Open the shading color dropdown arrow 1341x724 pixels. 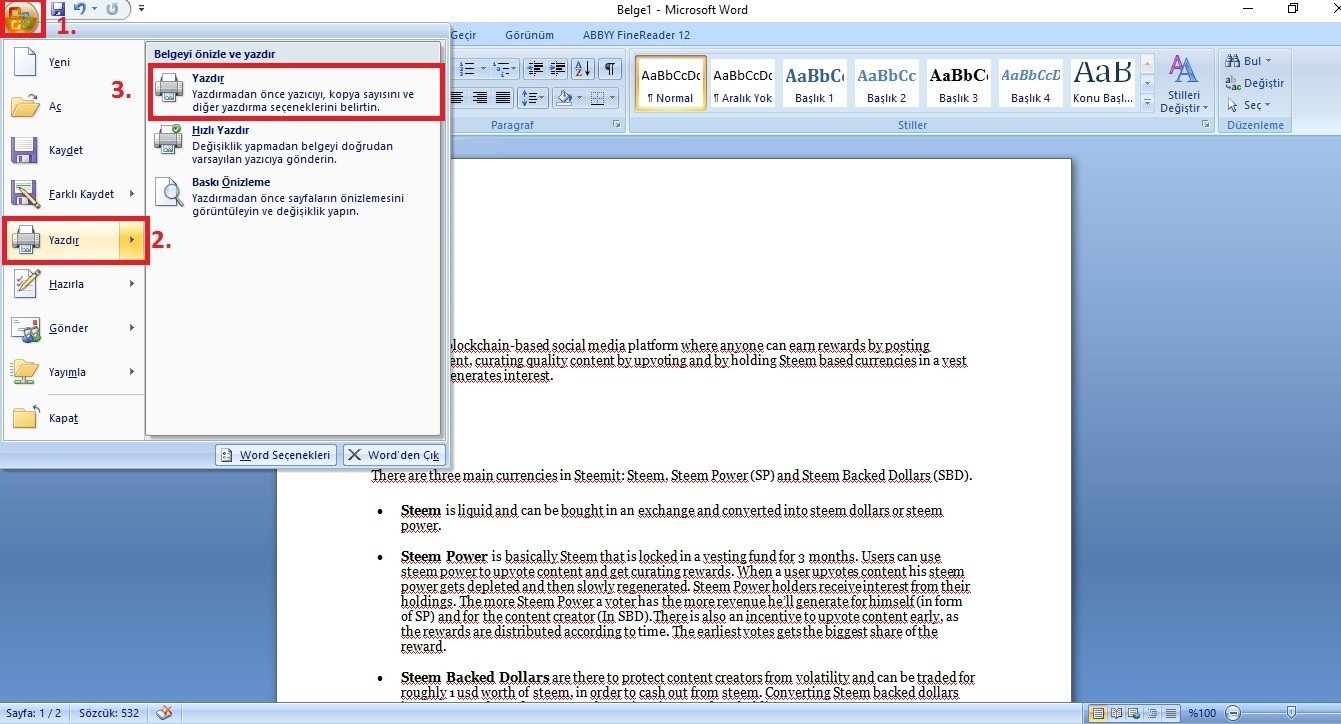coord(579,97)
